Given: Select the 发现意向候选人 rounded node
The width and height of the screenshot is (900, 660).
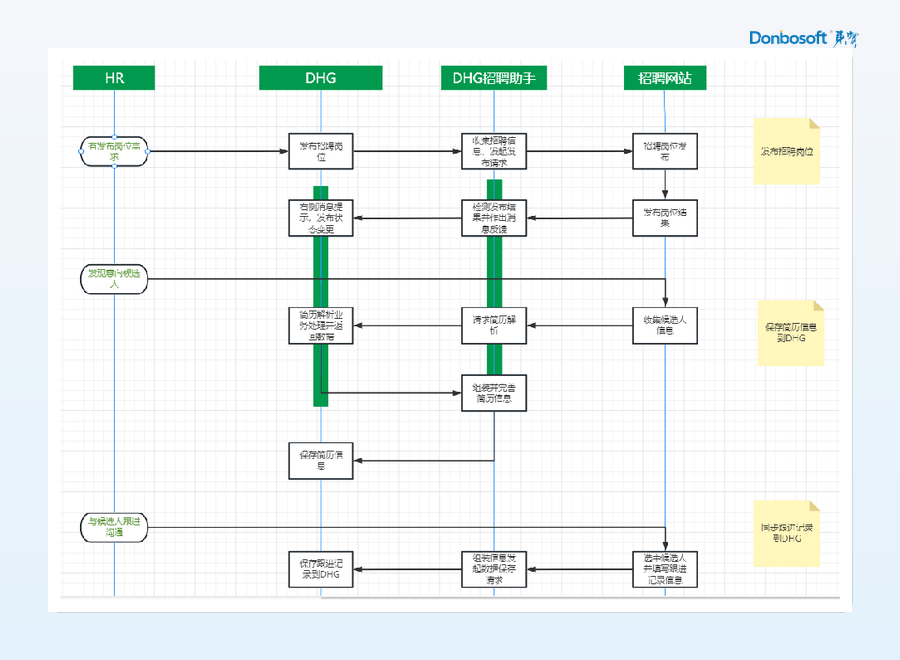Looking at the screenshot, I should (114, 279).
